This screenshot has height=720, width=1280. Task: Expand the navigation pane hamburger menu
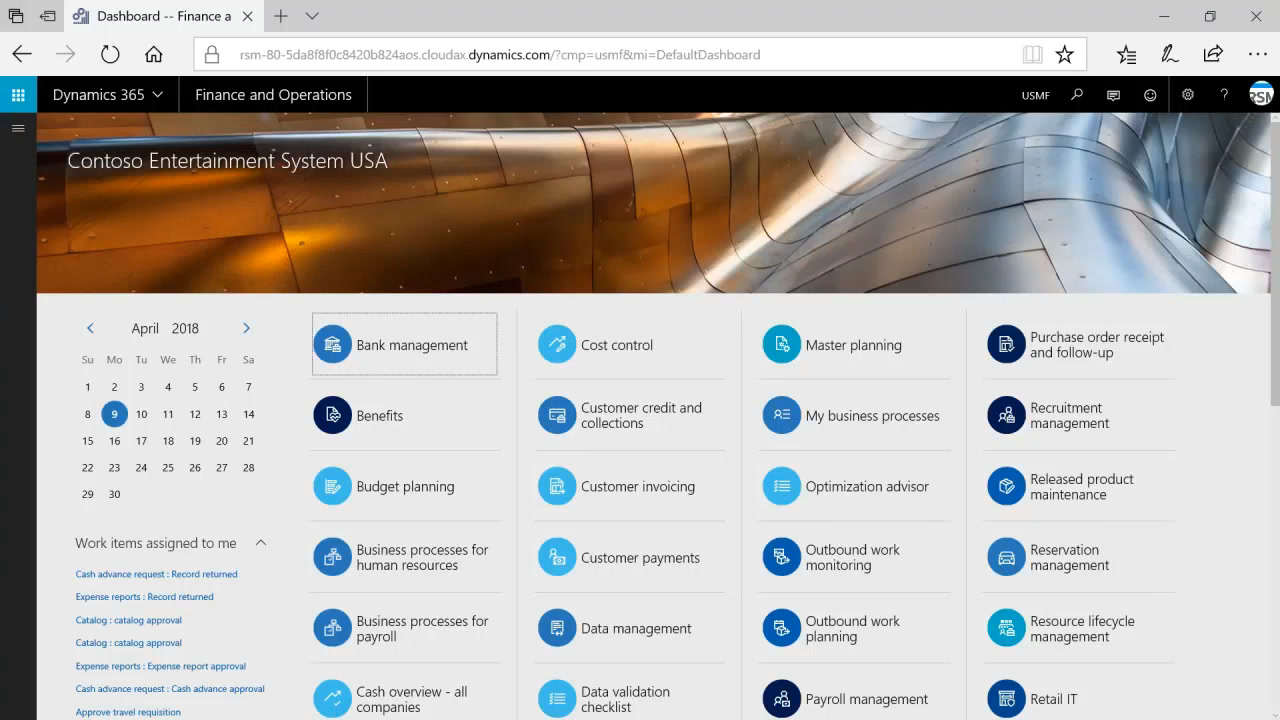(18, 128)
